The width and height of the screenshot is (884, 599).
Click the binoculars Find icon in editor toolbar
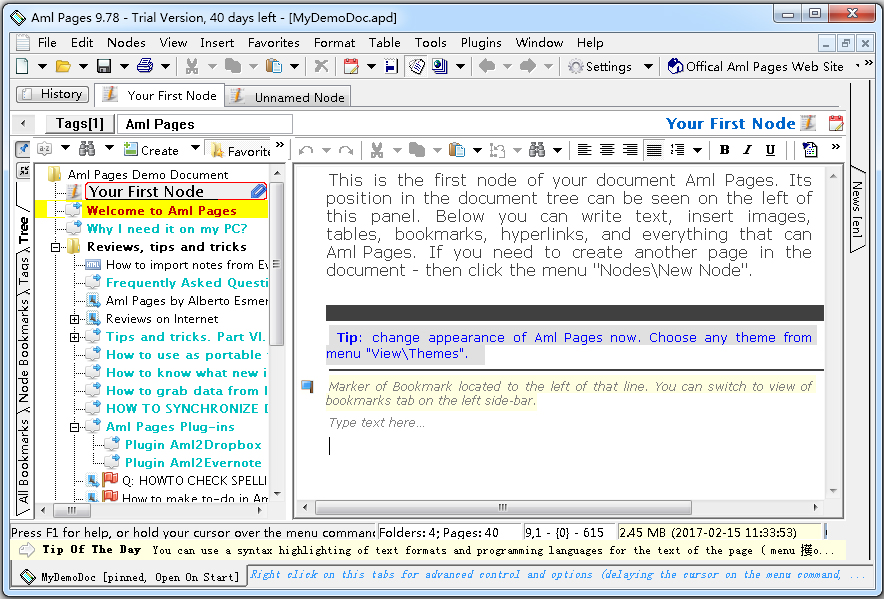click(x=537, y=150)
